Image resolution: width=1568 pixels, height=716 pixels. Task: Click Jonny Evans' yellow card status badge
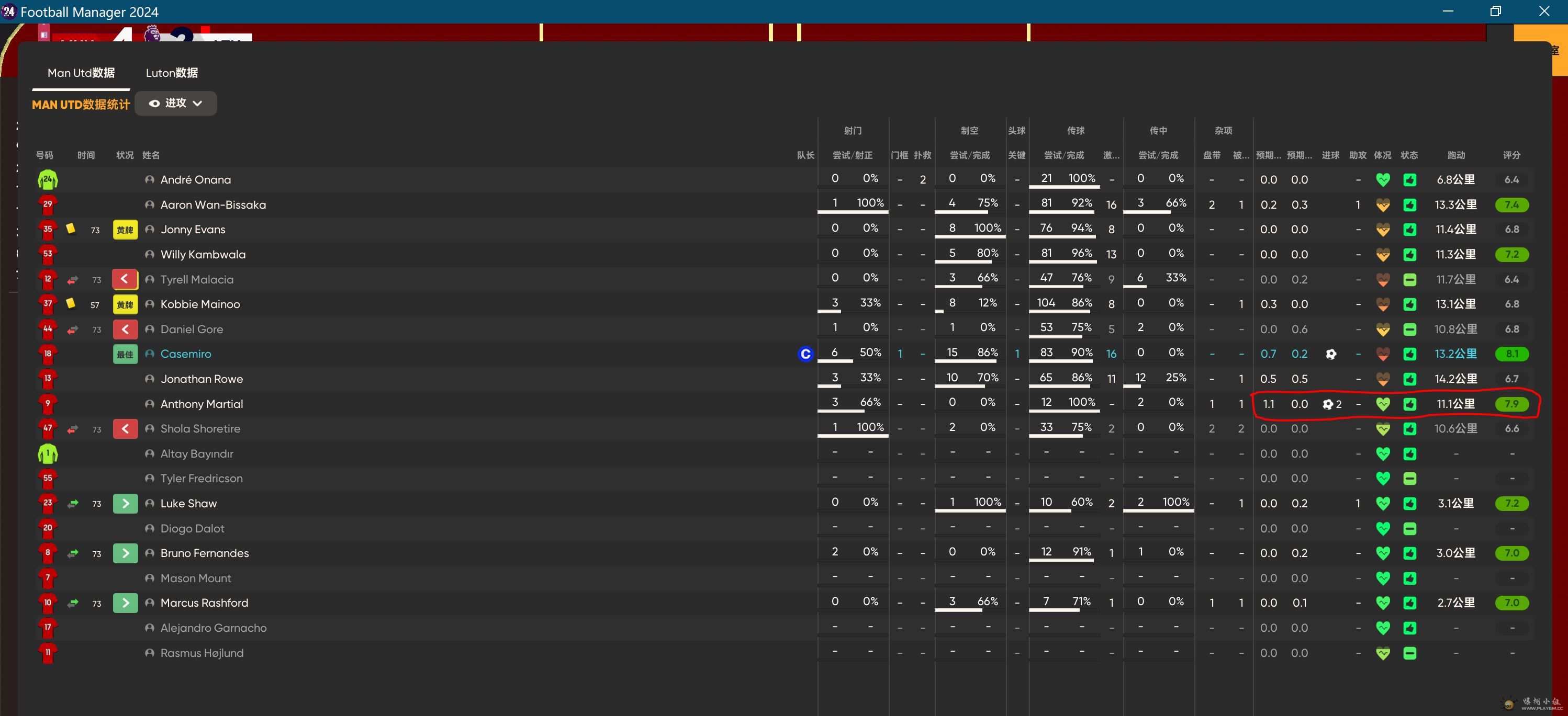(x=125, y=230)
